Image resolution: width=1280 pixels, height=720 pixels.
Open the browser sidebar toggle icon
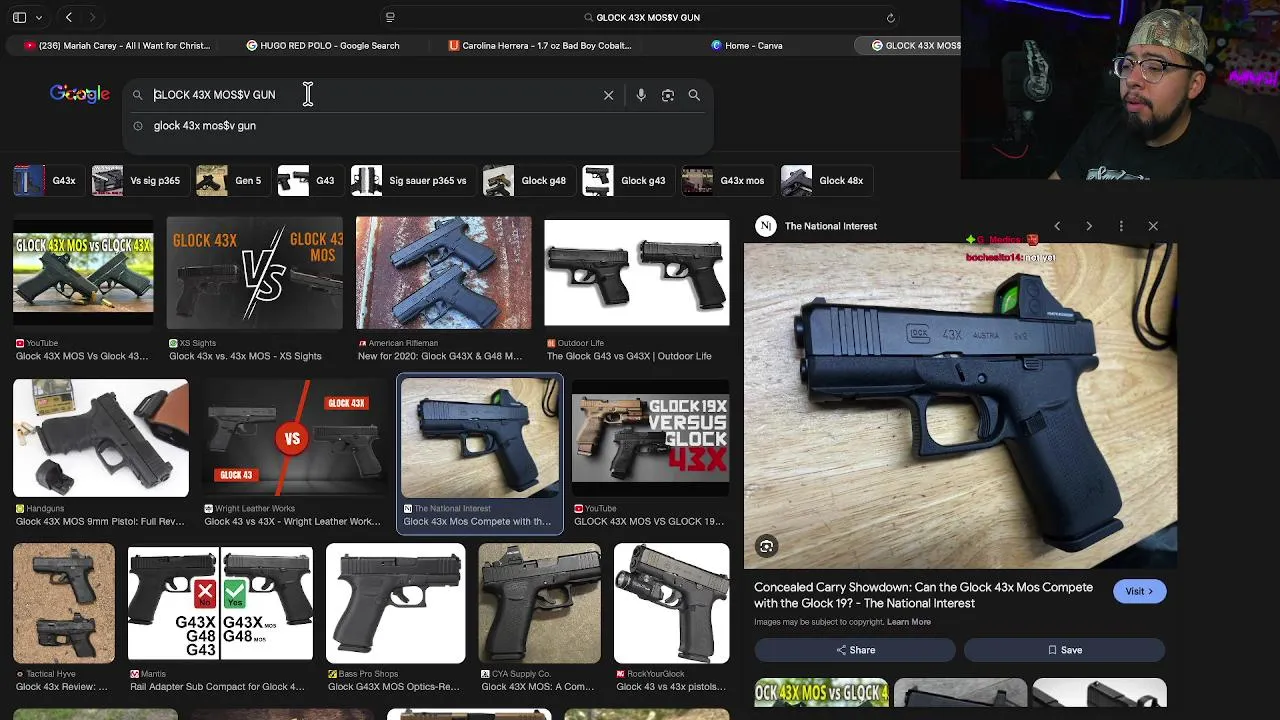point(19,17)
